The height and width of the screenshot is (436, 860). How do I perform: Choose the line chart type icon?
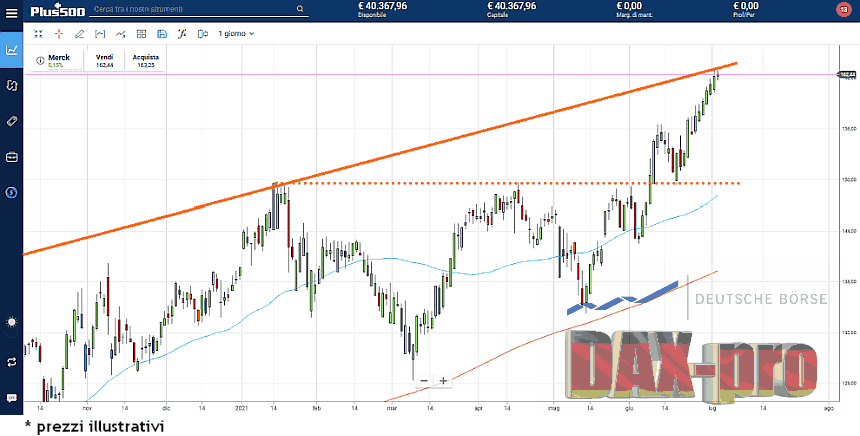121,33
